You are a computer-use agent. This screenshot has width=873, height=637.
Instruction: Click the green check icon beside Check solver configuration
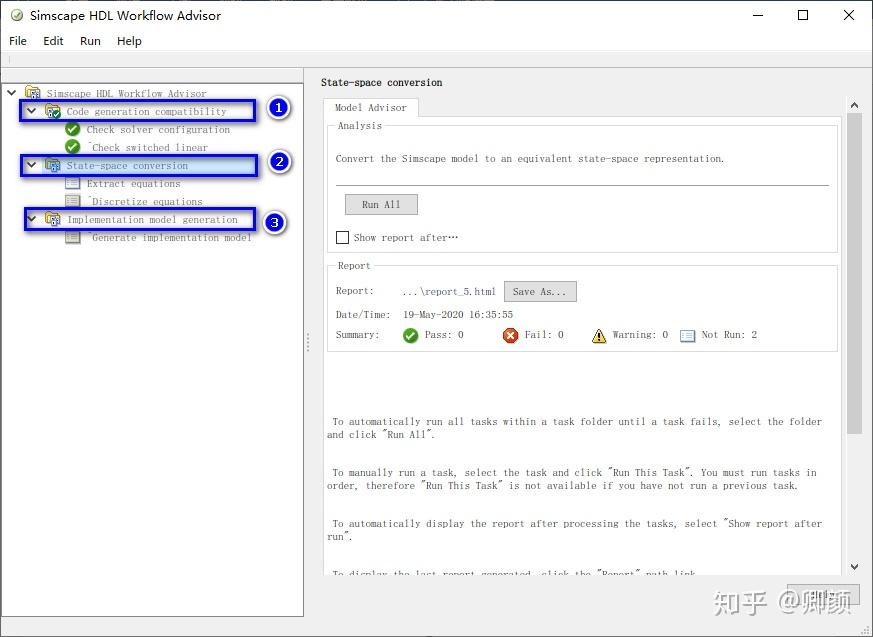coord(73,129)
